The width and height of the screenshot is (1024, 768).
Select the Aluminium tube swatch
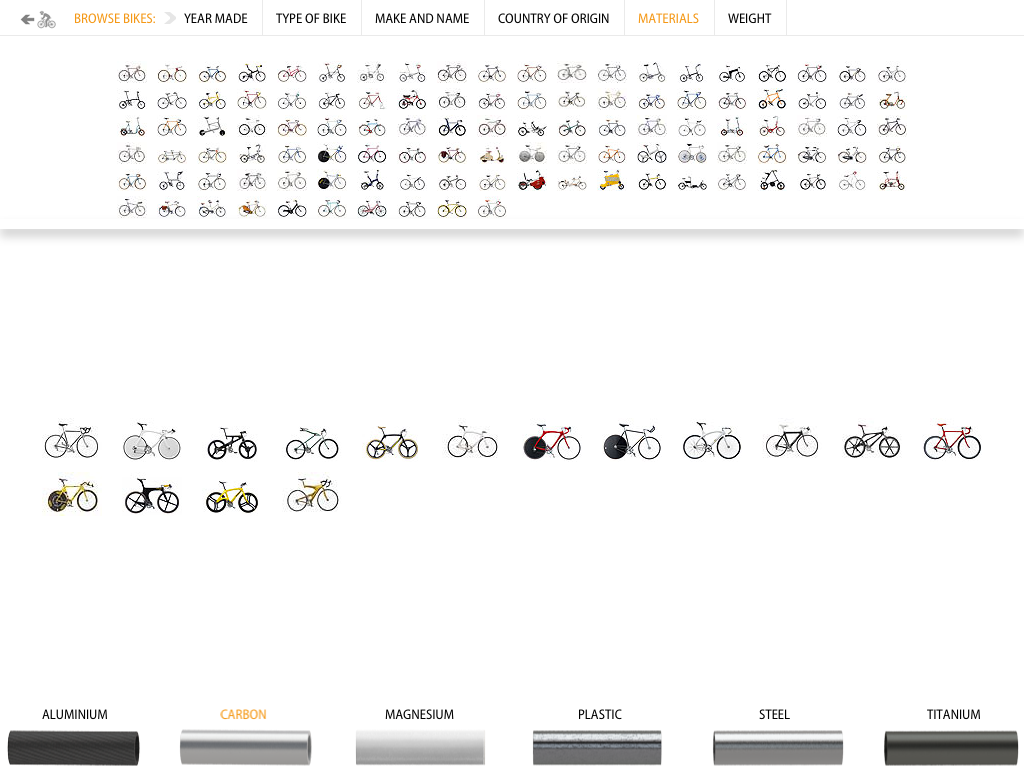tap(74, 746)
